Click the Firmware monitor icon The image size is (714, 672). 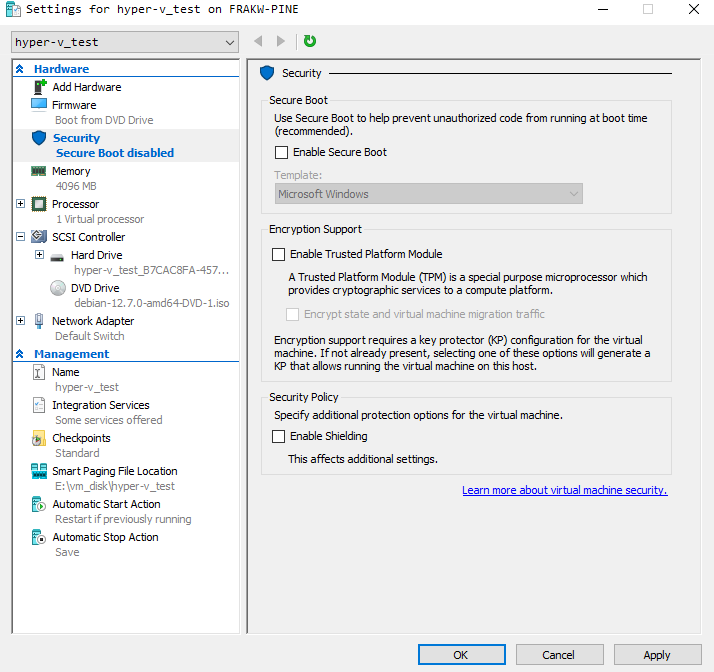click(x=39, y=105)
